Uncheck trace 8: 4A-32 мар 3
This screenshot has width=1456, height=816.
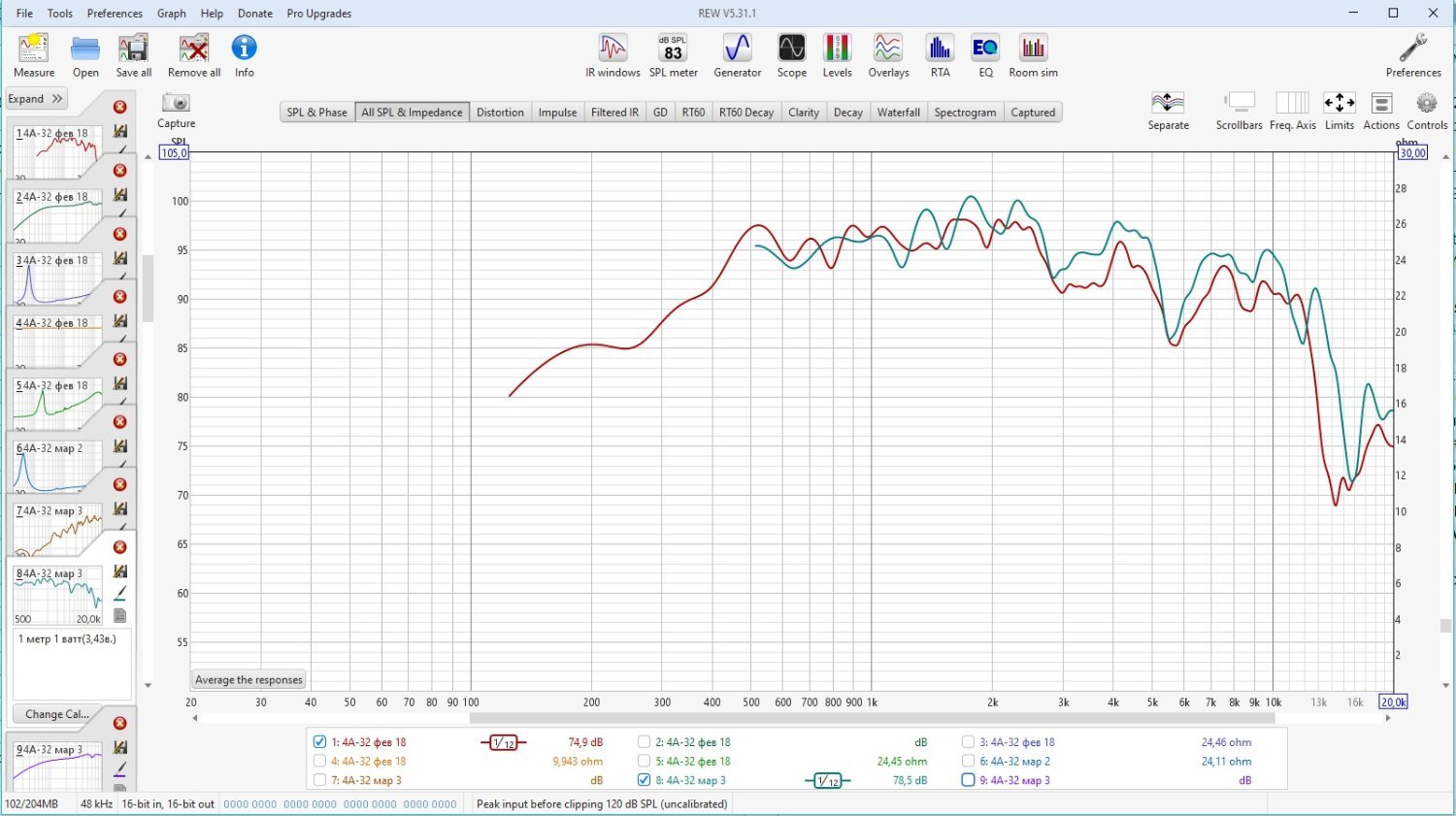(644, 780)
